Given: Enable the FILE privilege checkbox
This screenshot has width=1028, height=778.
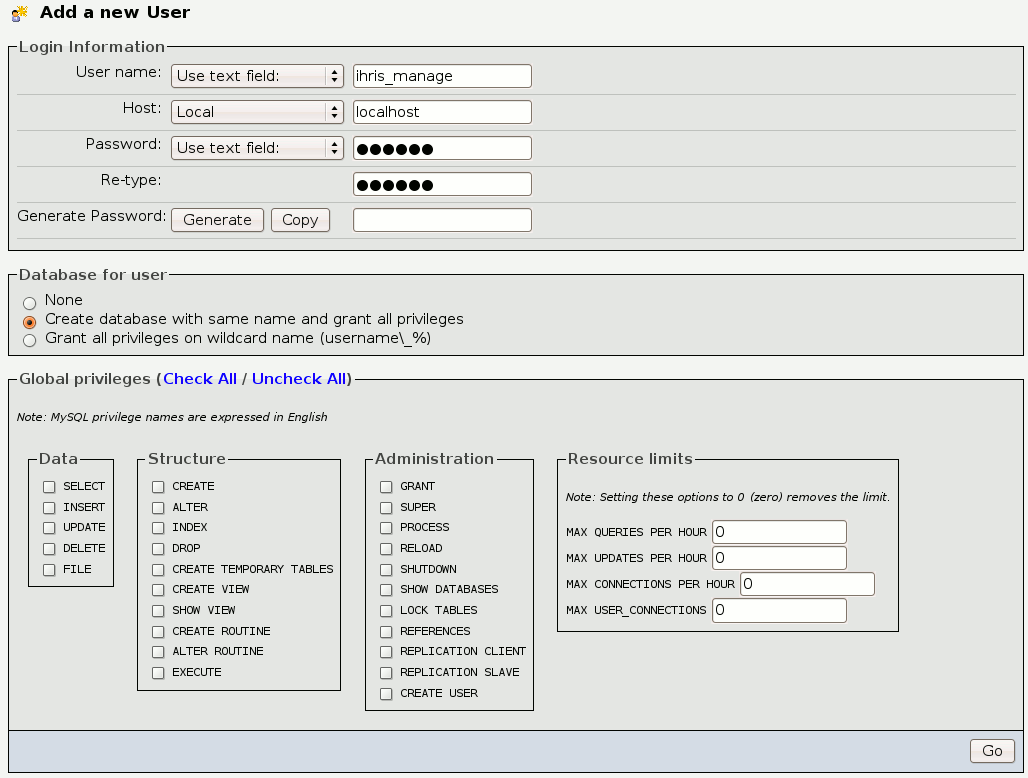Looking at the screenshot, I should click(49, 570).
